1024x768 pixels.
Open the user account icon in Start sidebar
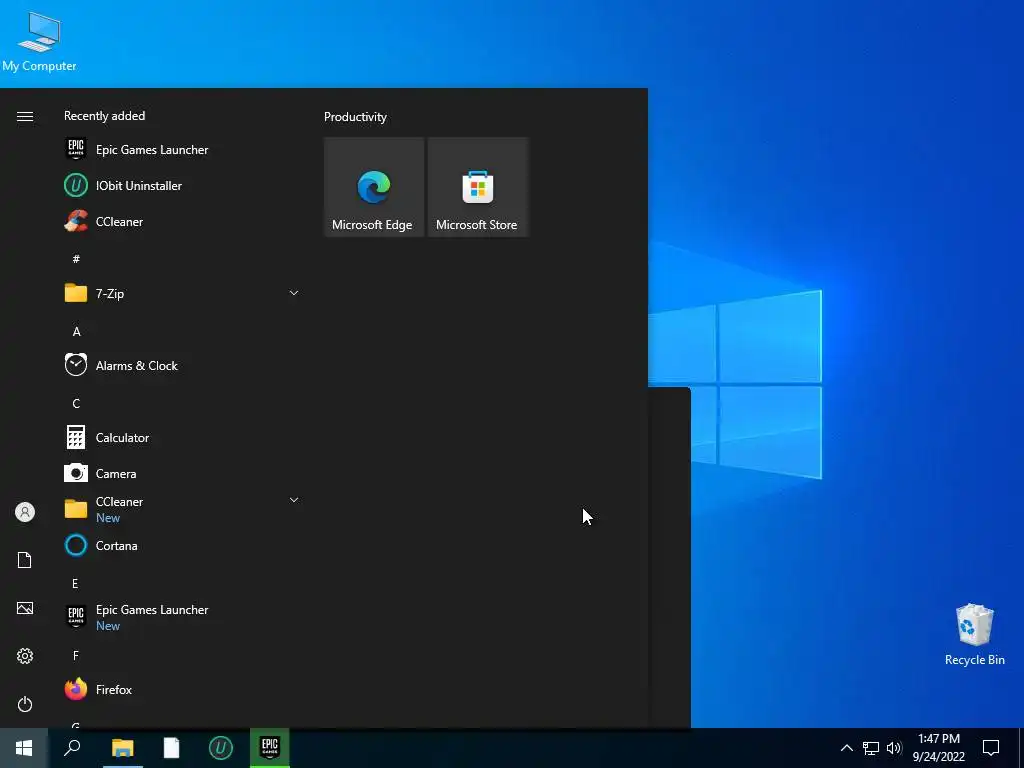25,512
